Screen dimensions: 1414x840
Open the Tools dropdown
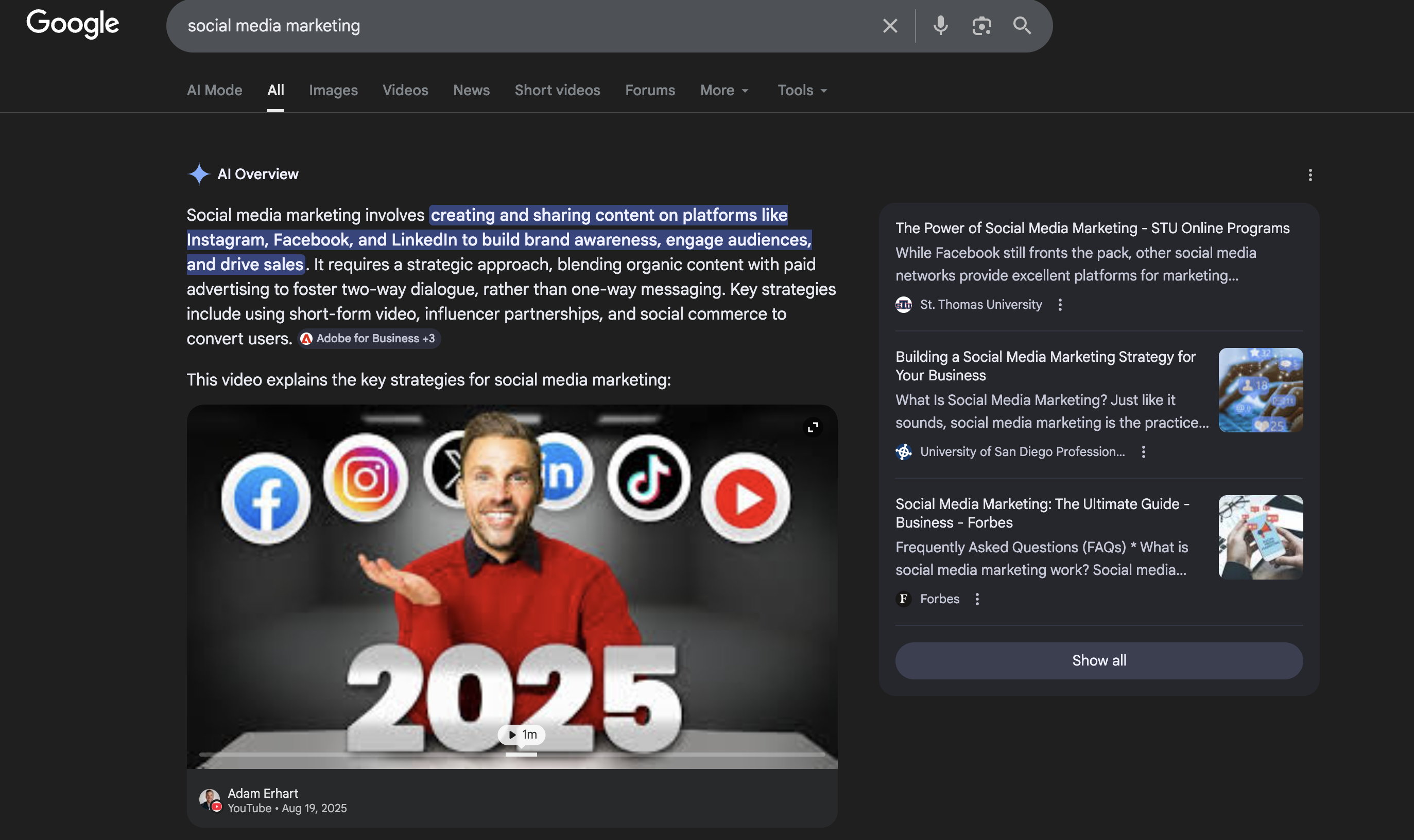802,90
